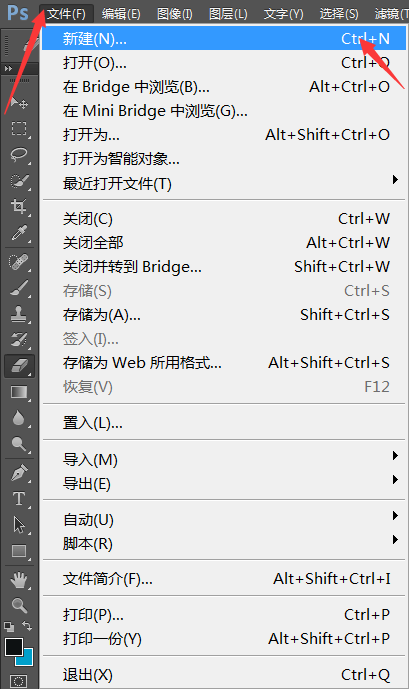Click the foreground color swatch
This screenshot has height=689, width=409.
[14, 647]
